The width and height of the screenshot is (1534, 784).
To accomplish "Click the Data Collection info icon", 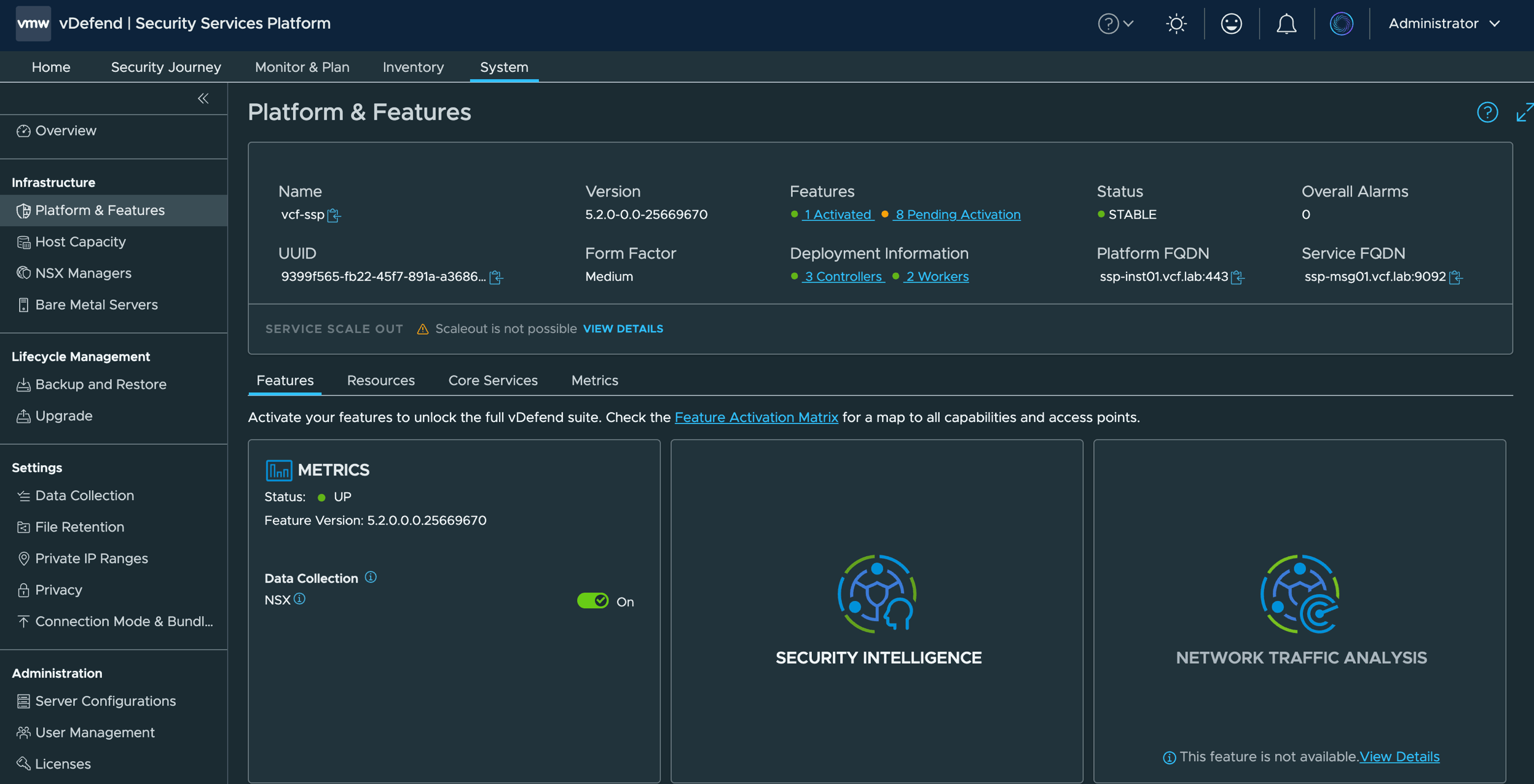I will click(371, 577).
